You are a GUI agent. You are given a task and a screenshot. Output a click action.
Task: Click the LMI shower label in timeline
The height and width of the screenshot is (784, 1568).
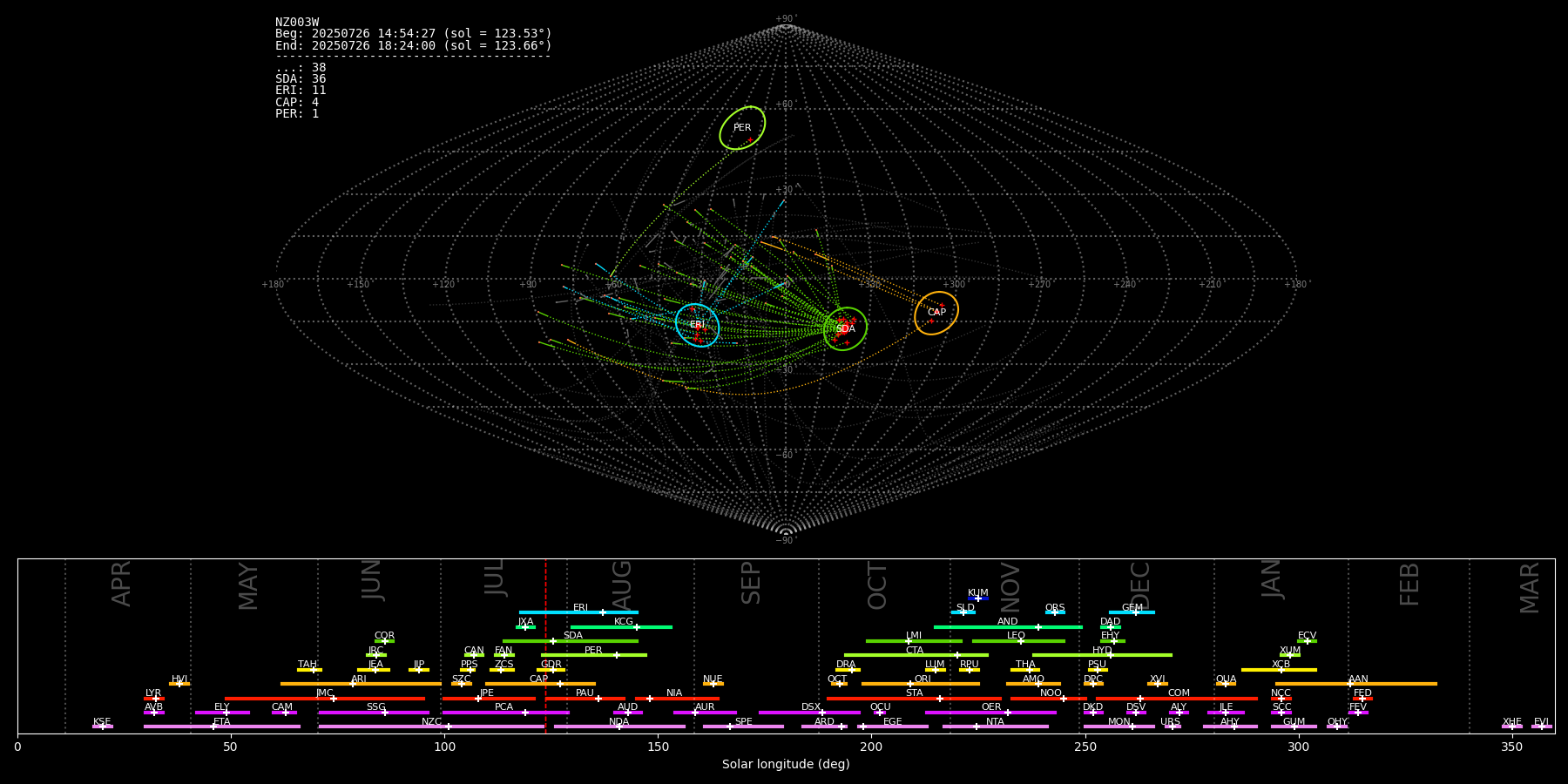[x=914, y=636]
